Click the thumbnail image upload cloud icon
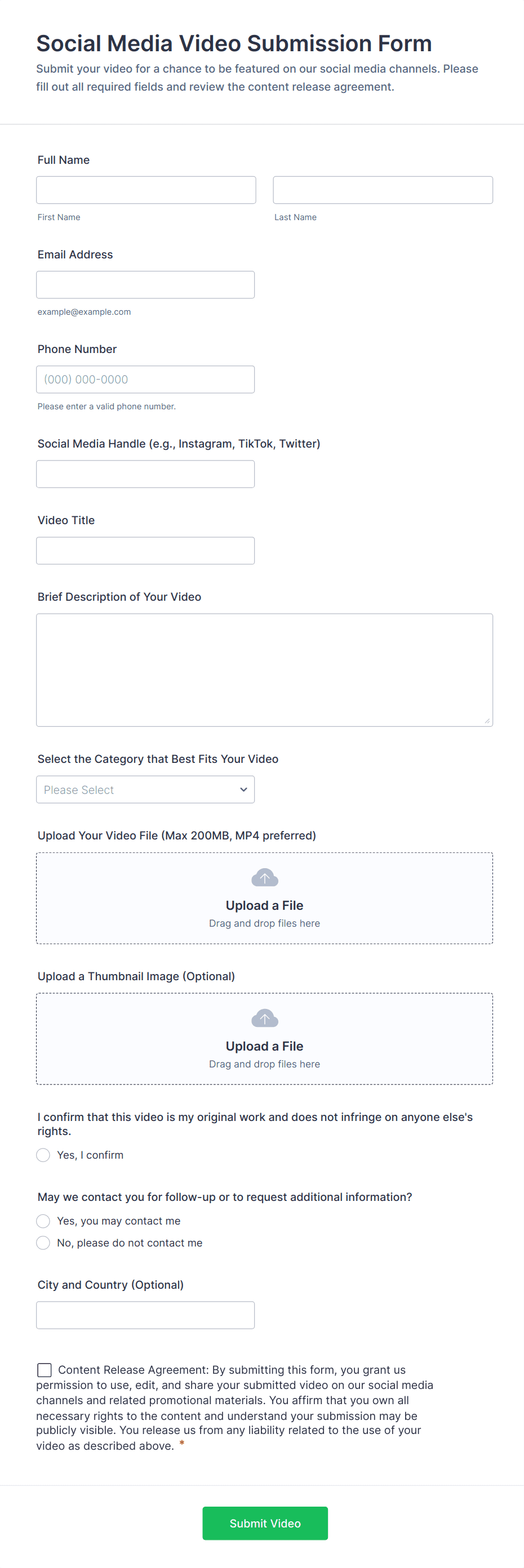This screenshot has width=524, height=1568. (x=264, y=1018)
